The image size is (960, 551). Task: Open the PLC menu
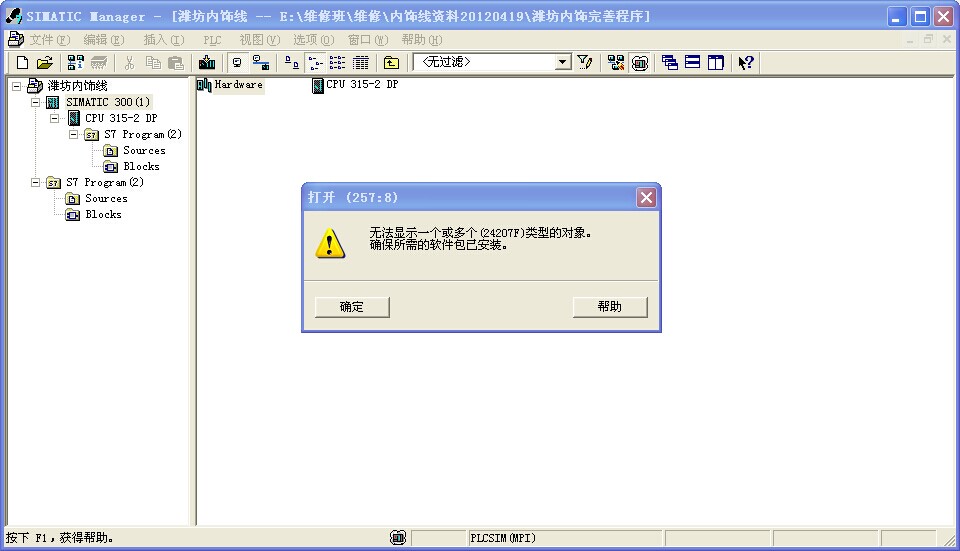212,40
